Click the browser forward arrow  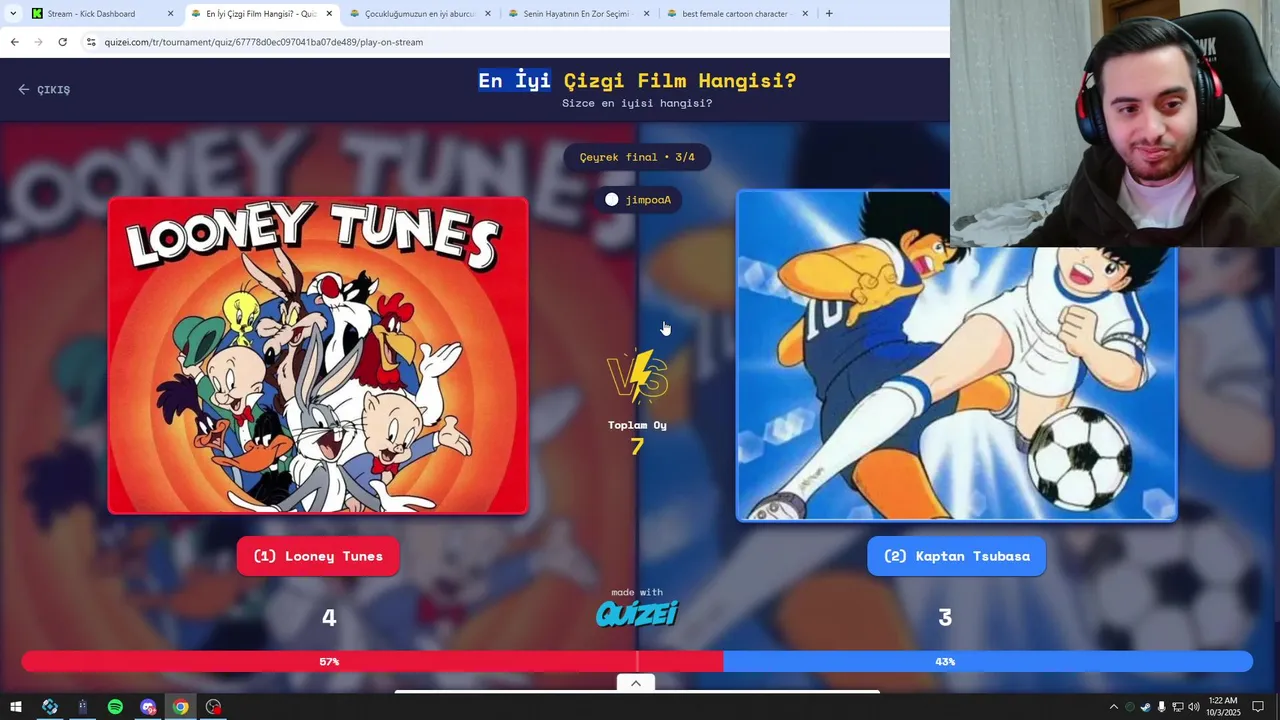pyautogui.click(x=38, y=42)
